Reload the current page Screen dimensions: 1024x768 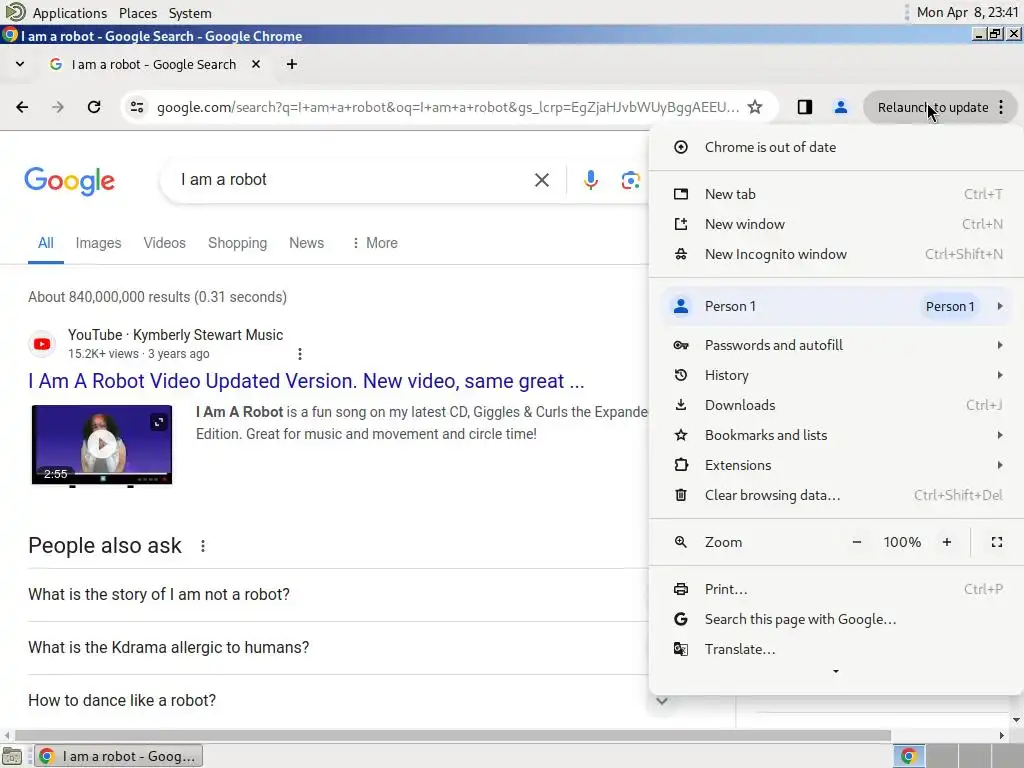tap(94, 107)
